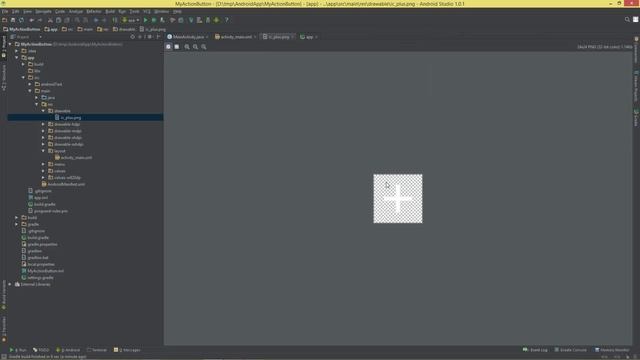Screen dimensions: 640x360
Task: Open the Gradle Console button
Action: 570,350
